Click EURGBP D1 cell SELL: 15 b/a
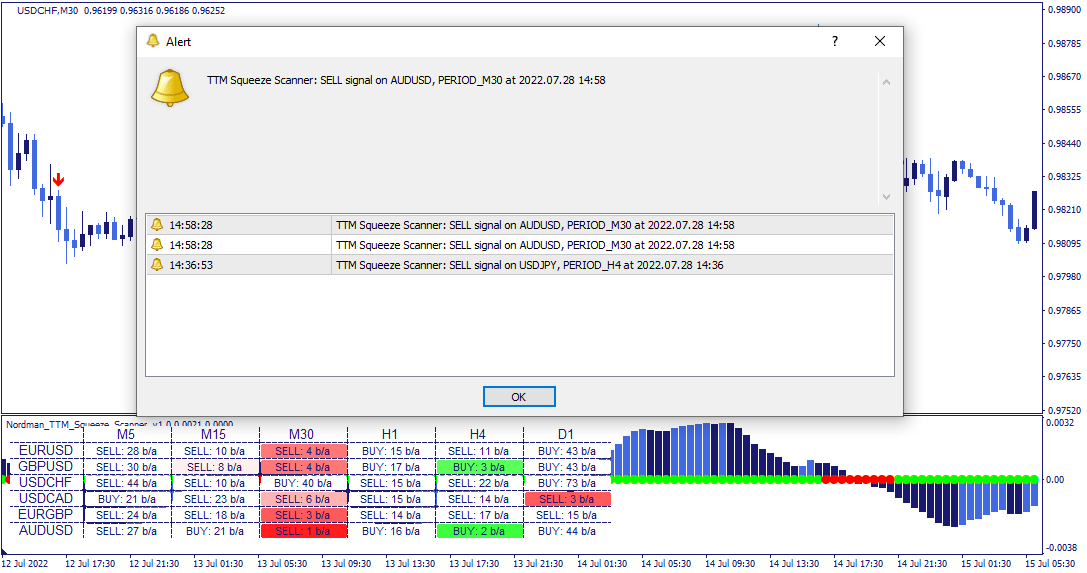This screenshot has height=573, width=1087. click(568, 515)
